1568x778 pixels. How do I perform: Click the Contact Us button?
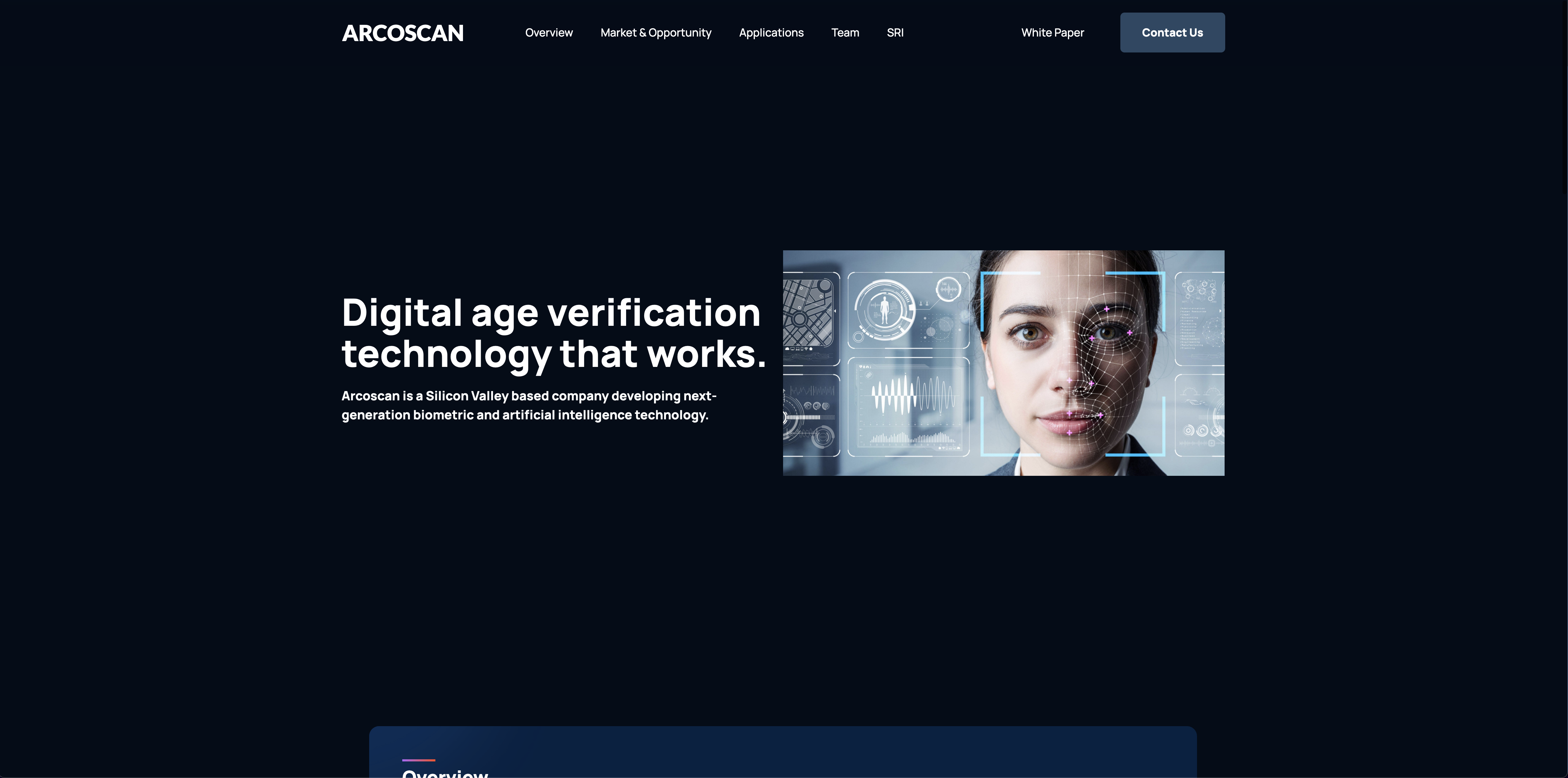click(x=1172, y=32)
